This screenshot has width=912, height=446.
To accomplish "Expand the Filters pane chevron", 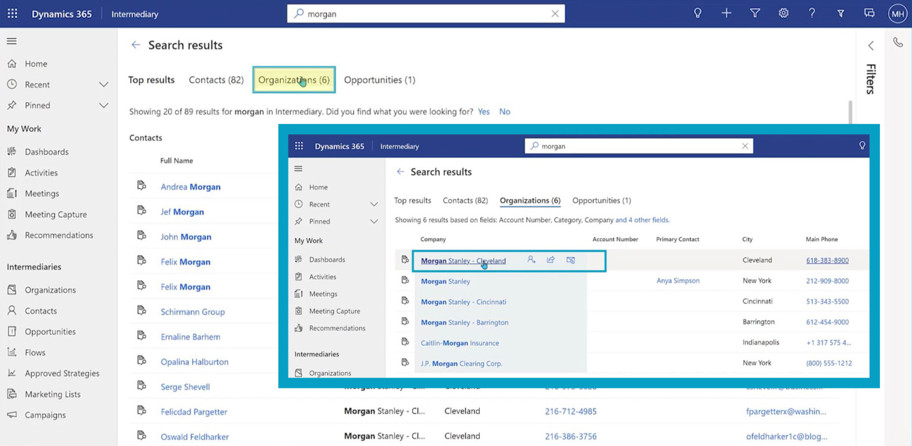I will coord(871,46).
